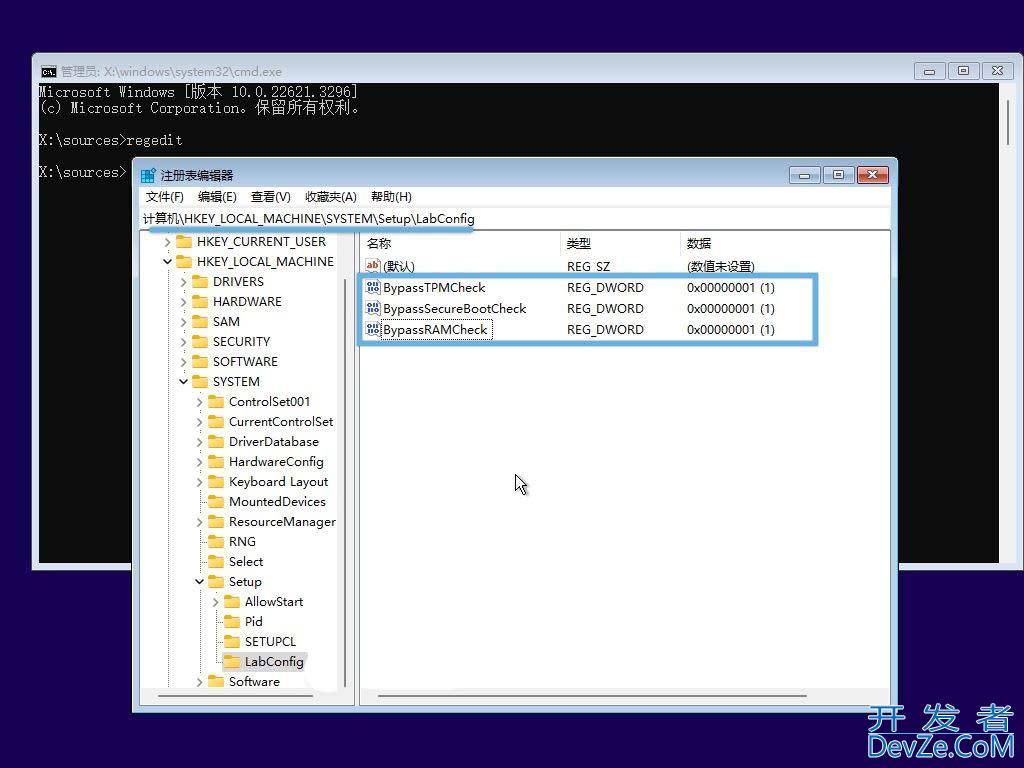Click the 数据 column header
Viewport: 1024px width, 768px height.
(x=699, y=244)
